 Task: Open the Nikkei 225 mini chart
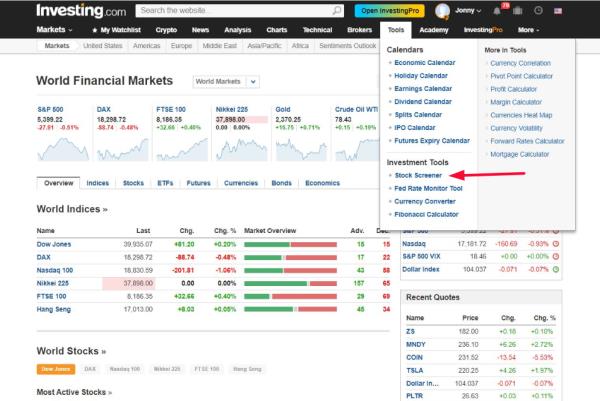coord(241,149)
